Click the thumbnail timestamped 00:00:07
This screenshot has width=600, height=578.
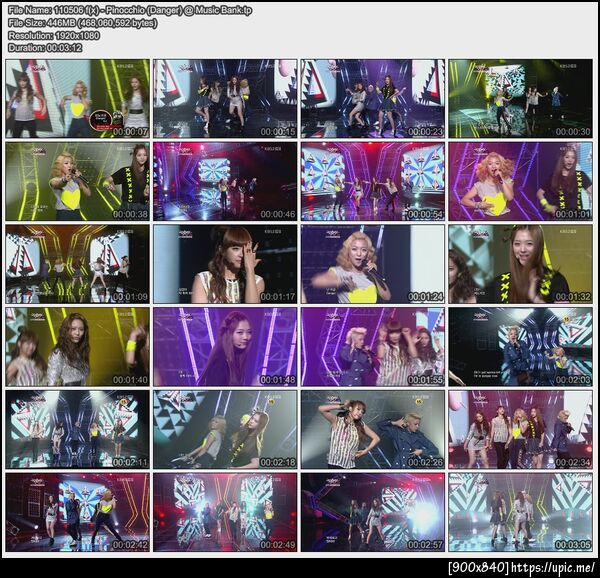78,99
